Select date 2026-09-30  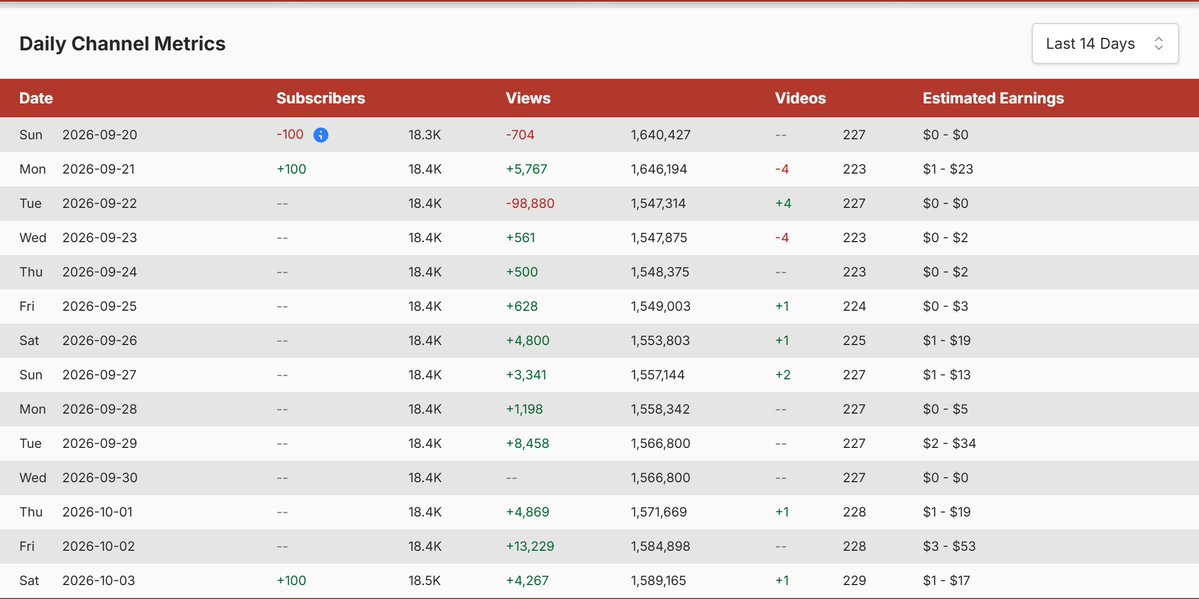[99, 477]
